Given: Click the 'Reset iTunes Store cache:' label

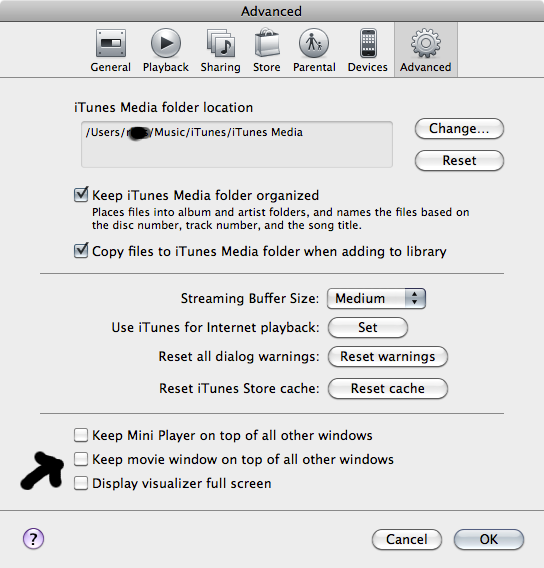Looking at the screenshot, I should tap(239, 388).
